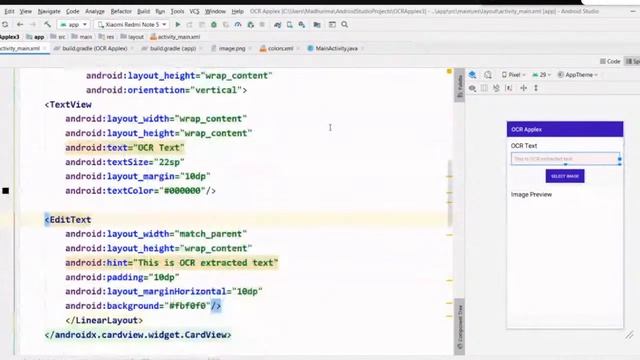Click the Search Everywhere magnifier icon
The image size is (640, 360).
point(345,24)
